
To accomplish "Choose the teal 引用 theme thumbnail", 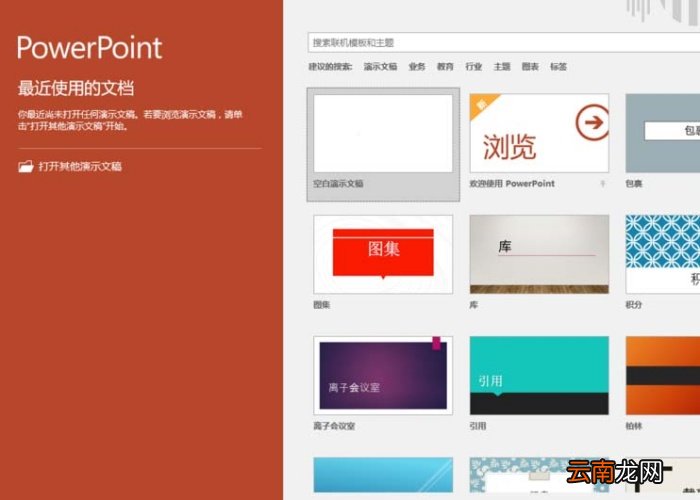I will pyautogui.click(x=539, y=375).
